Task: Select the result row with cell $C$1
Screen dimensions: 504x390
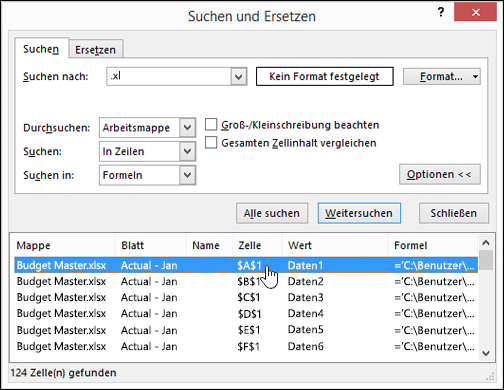Action: tap(246, 298)
